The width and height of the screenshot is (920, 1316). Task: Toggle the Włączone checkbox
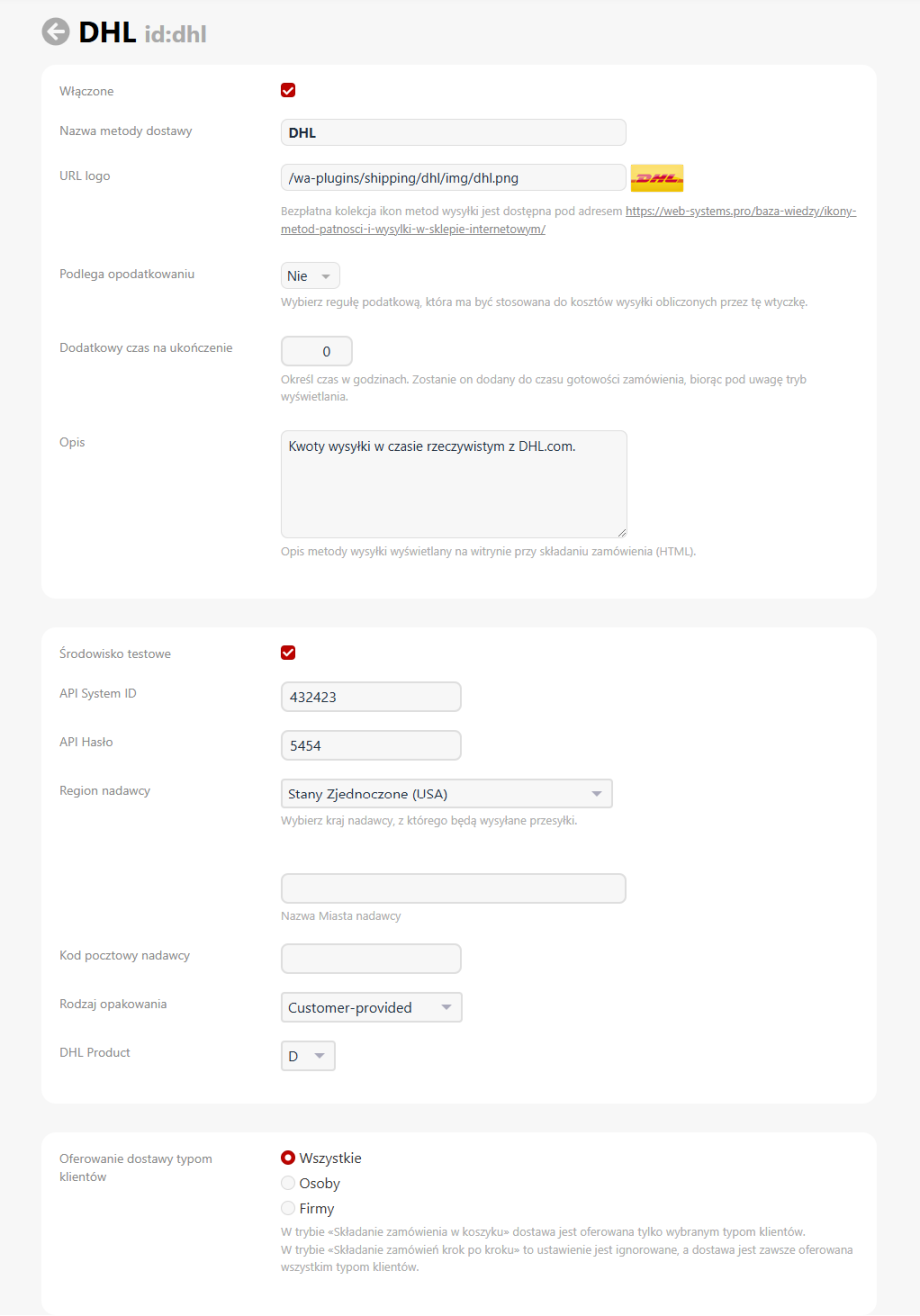(288, 91)
